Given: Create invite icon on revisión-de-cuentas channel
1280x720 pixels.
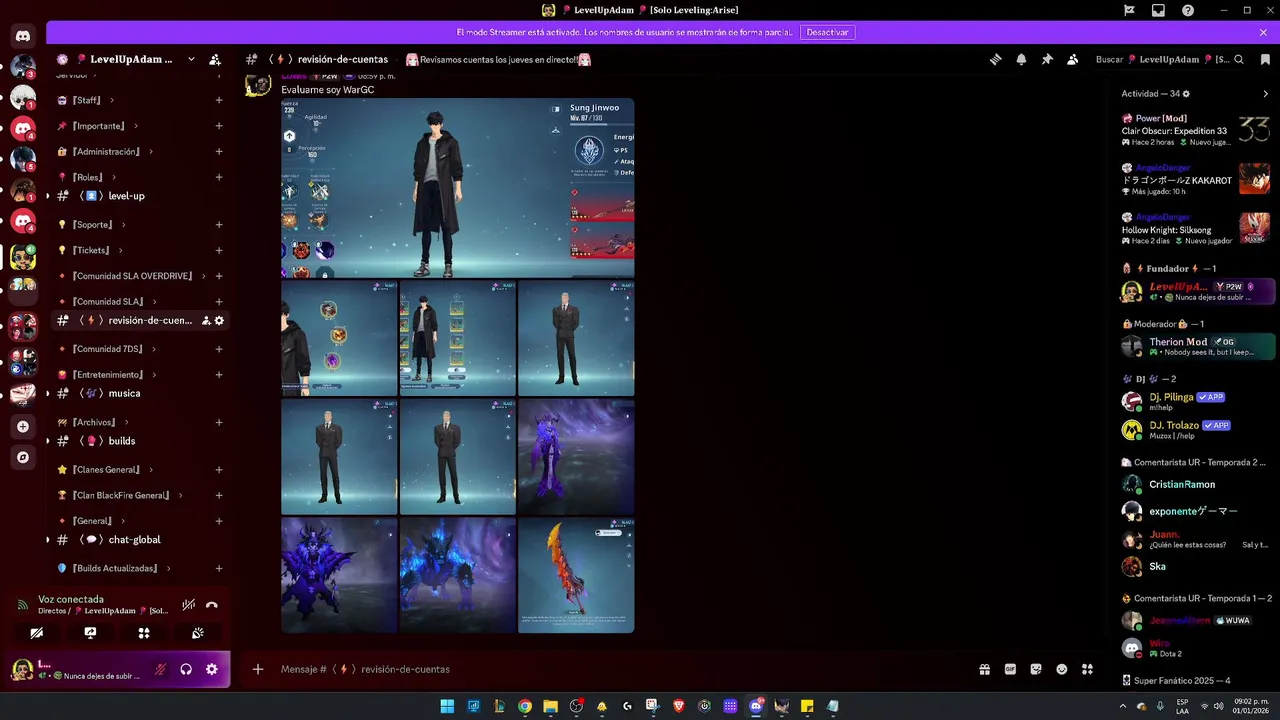Looking at the screenshot, I should [205, 320].
